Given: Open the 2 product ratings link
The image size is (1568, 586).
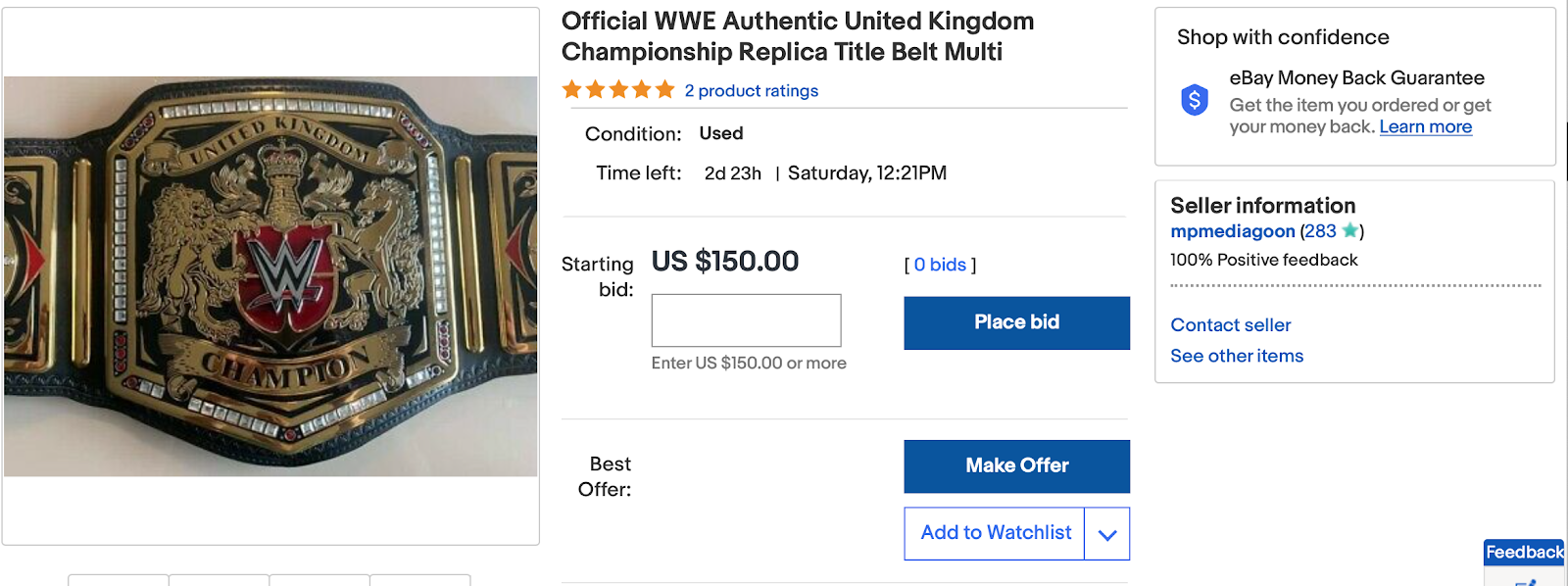Looking at the screenshot, I should 751,91.
